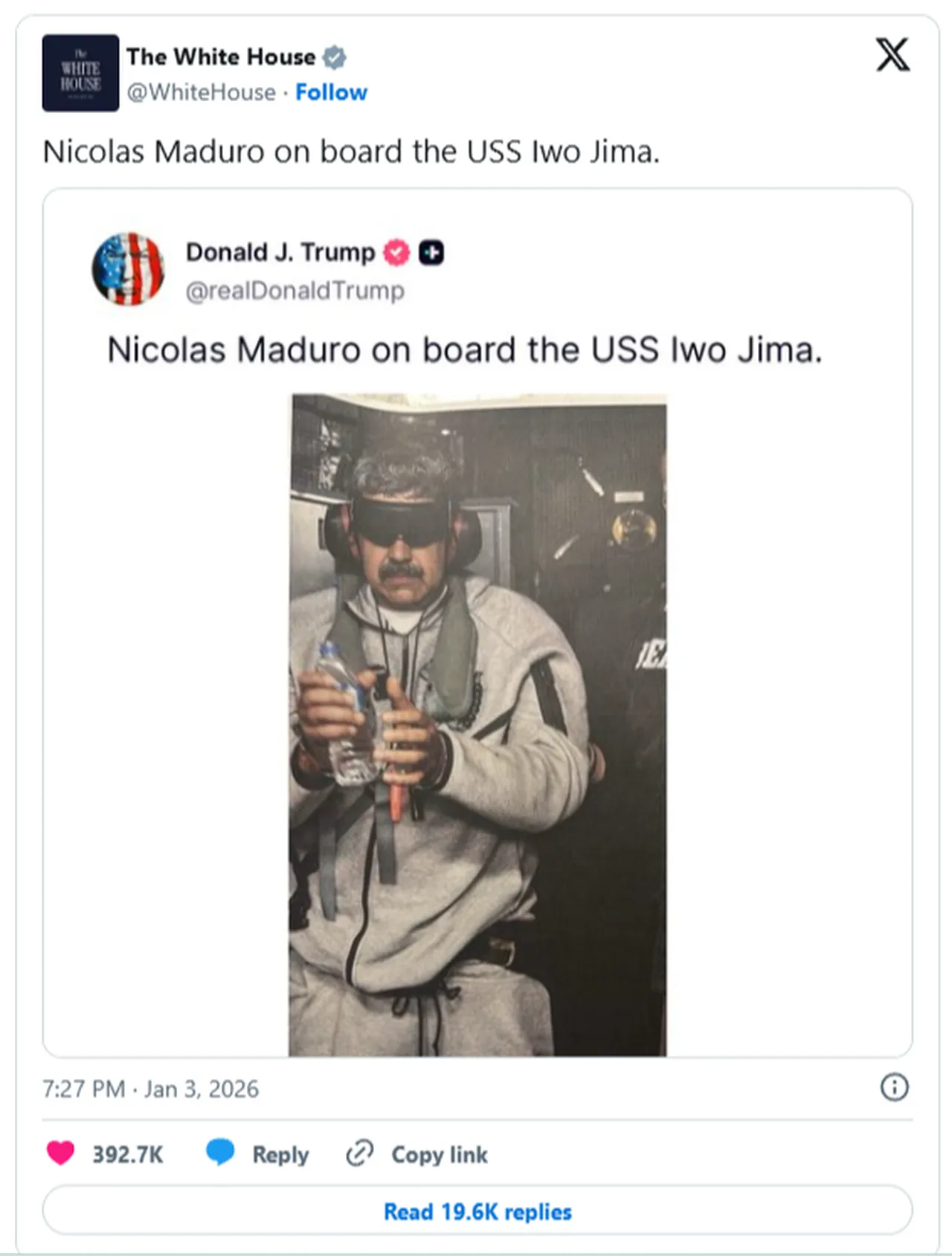Click the Copy link text

click(440, 1154)
